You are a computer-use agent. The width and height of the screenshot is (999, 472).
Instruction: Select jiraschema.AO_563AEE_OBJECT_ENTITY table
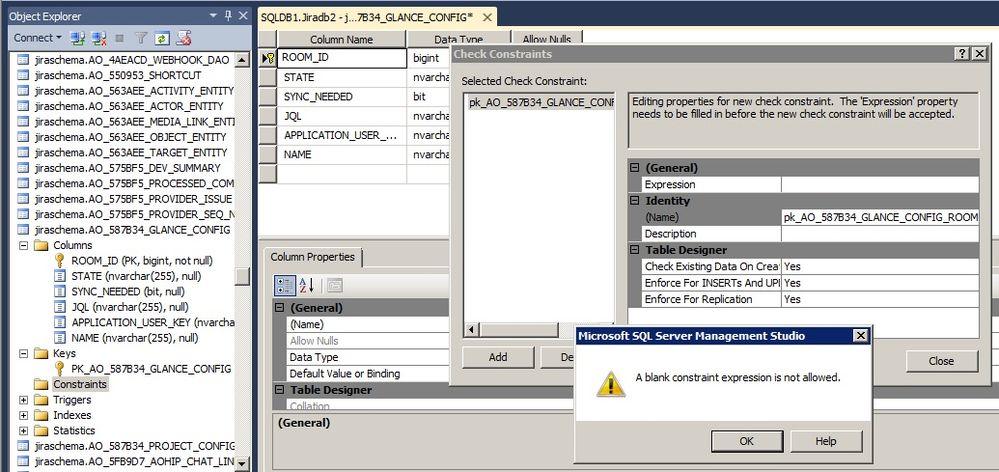click(131, 137)
